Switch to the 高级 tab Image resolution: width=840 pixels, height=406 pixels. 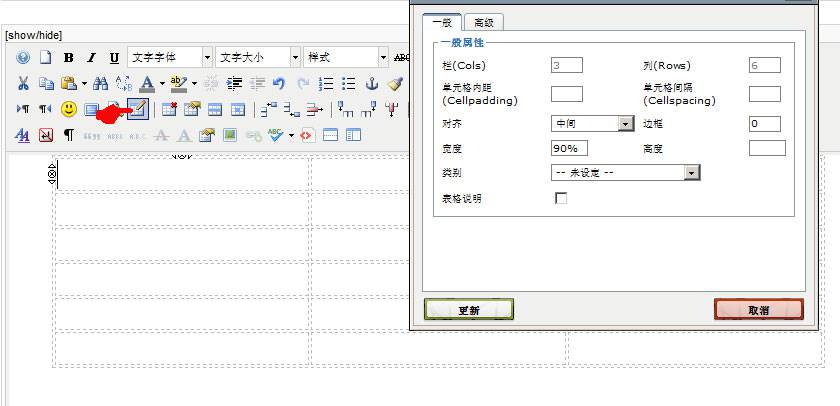pos(484,22)
